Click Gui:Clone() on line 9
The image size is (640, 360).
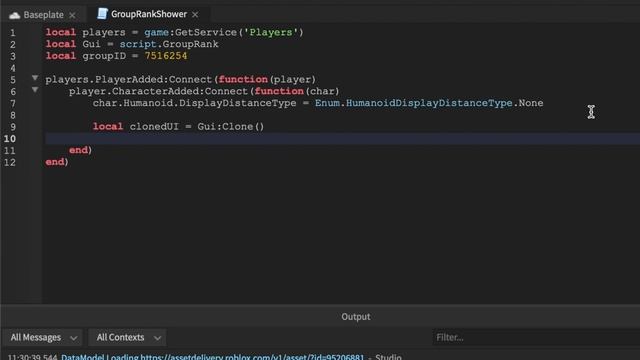coord(231,127)
